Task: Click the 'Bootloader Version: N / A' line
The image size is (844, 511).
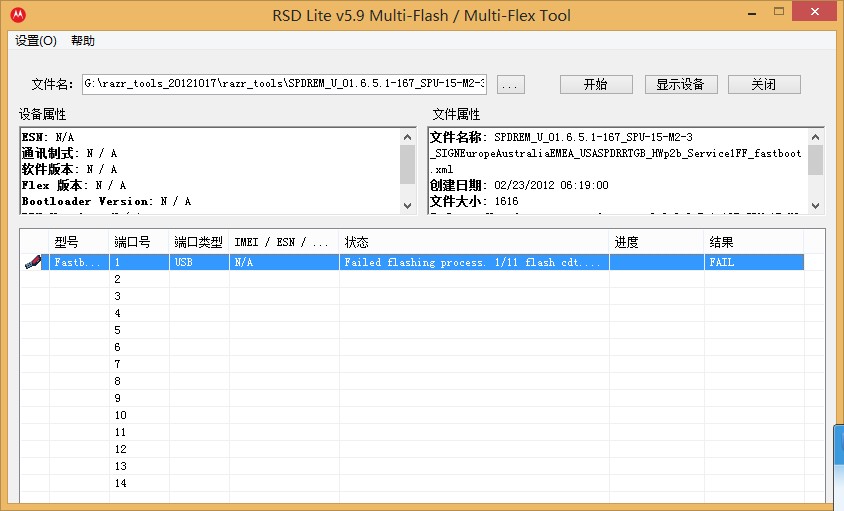Action: click(107, 201)
